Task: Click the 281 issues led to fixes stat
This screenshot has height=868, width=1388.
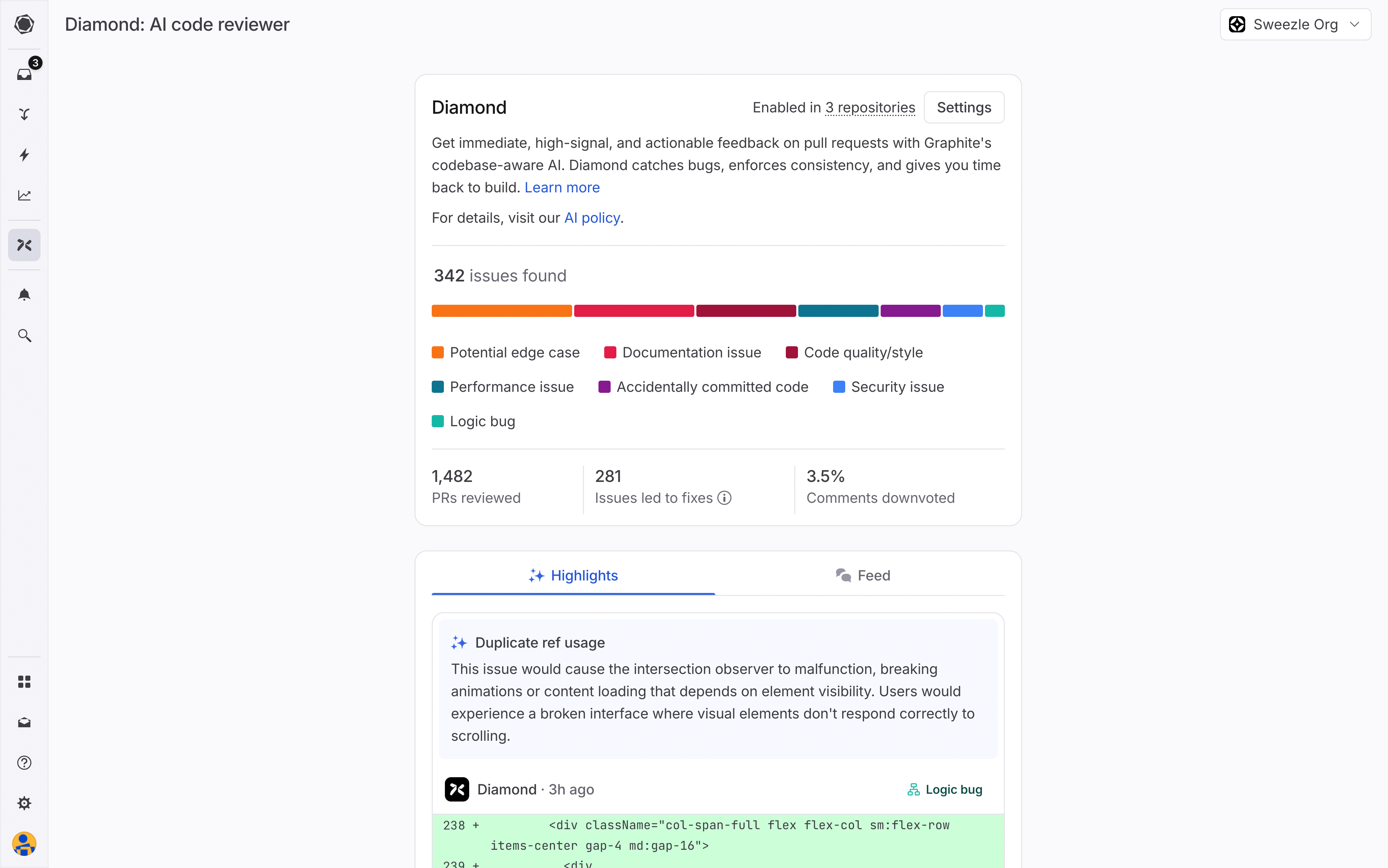Action: point(663,486)
